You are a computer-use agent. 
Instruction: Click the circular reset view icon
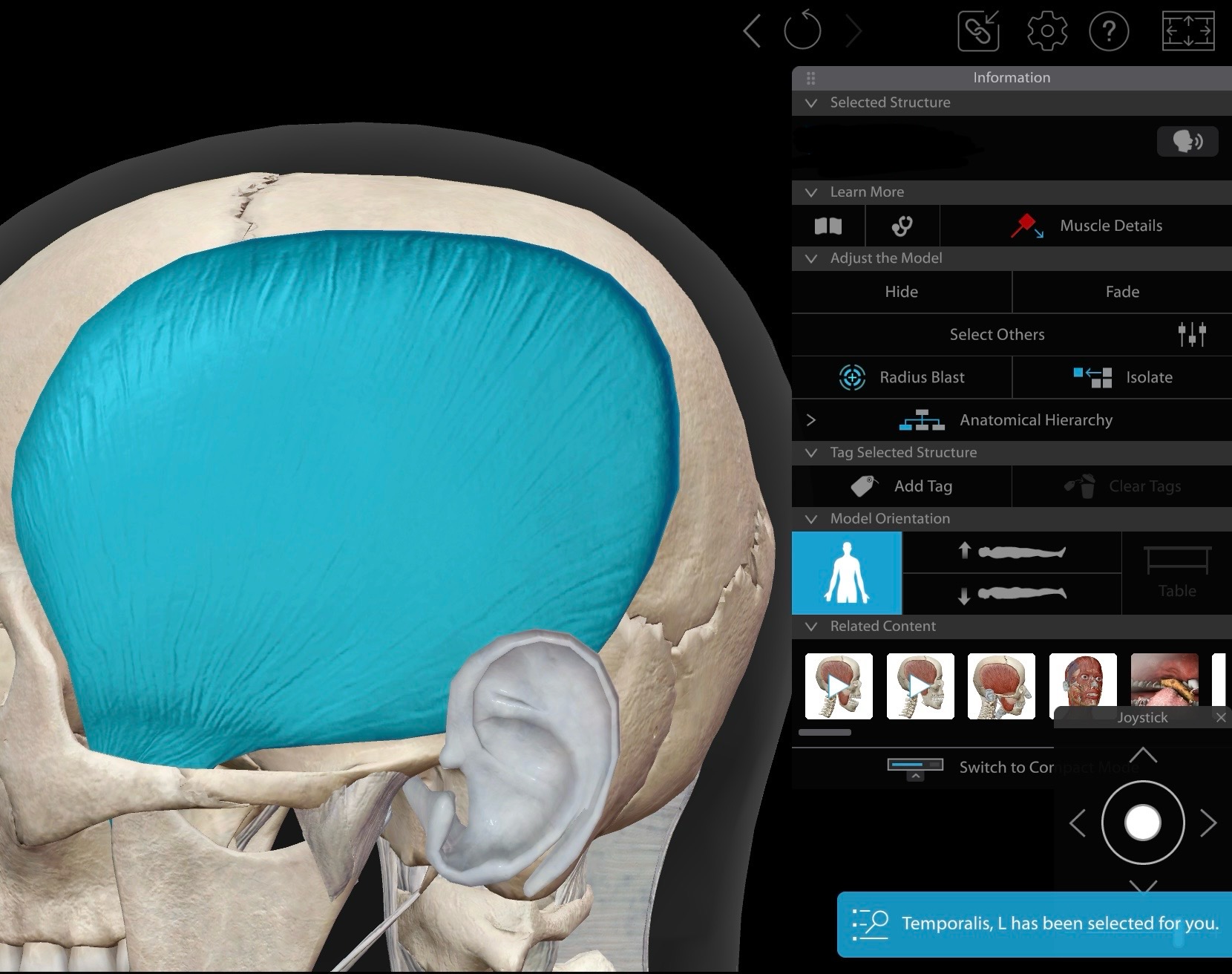802,30
